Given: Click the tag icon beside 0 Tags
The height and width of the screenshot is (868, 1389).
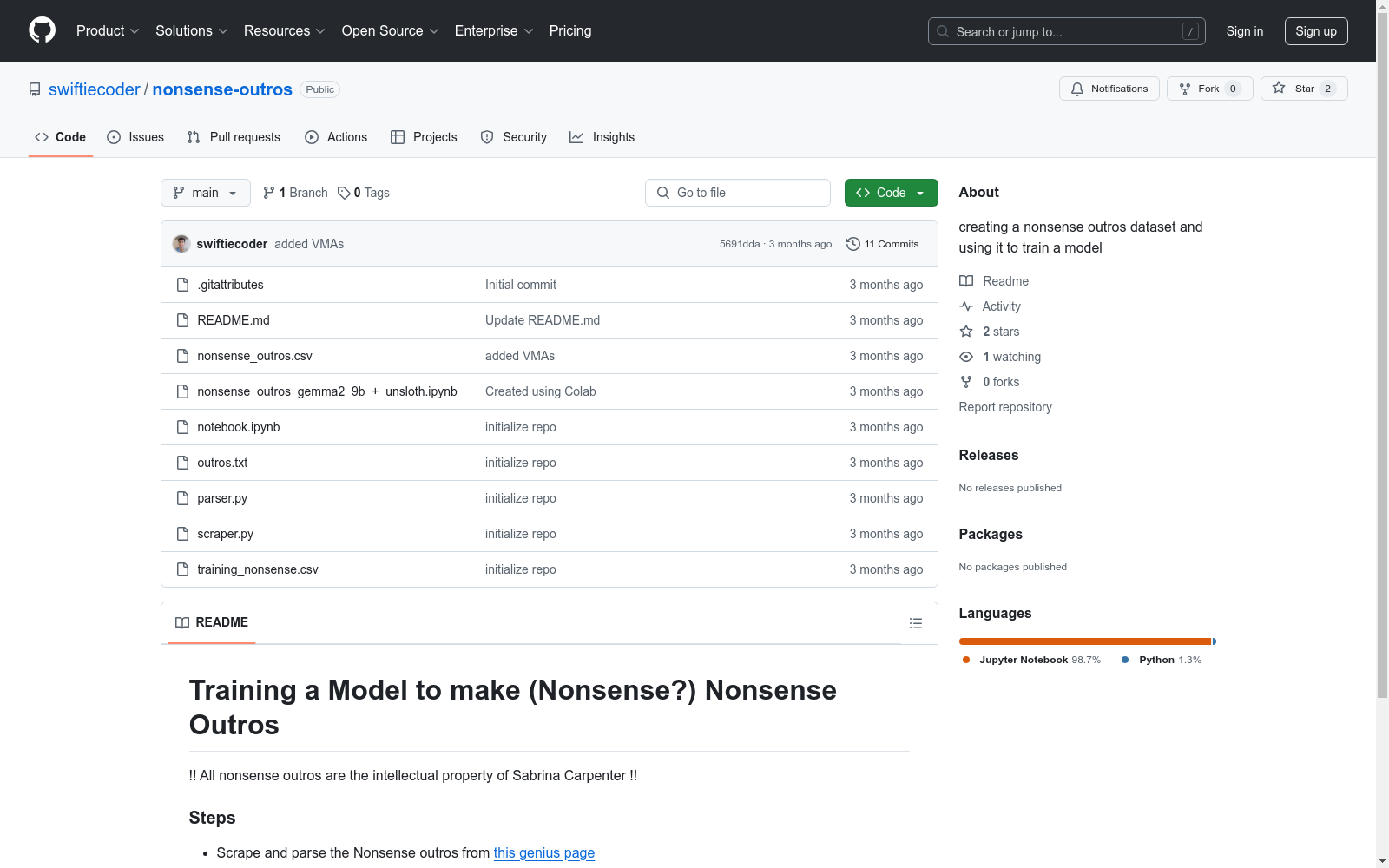Looking at the screenshot, I should tap(344, 193).
